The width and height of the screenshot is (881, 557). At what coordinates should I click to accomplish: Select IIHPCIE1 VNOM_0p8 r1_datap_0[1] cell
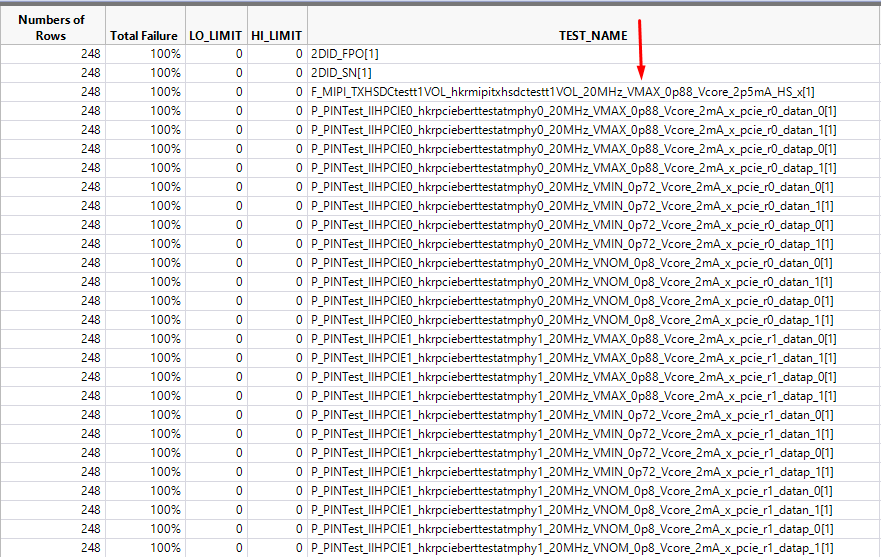pos(593,529)
